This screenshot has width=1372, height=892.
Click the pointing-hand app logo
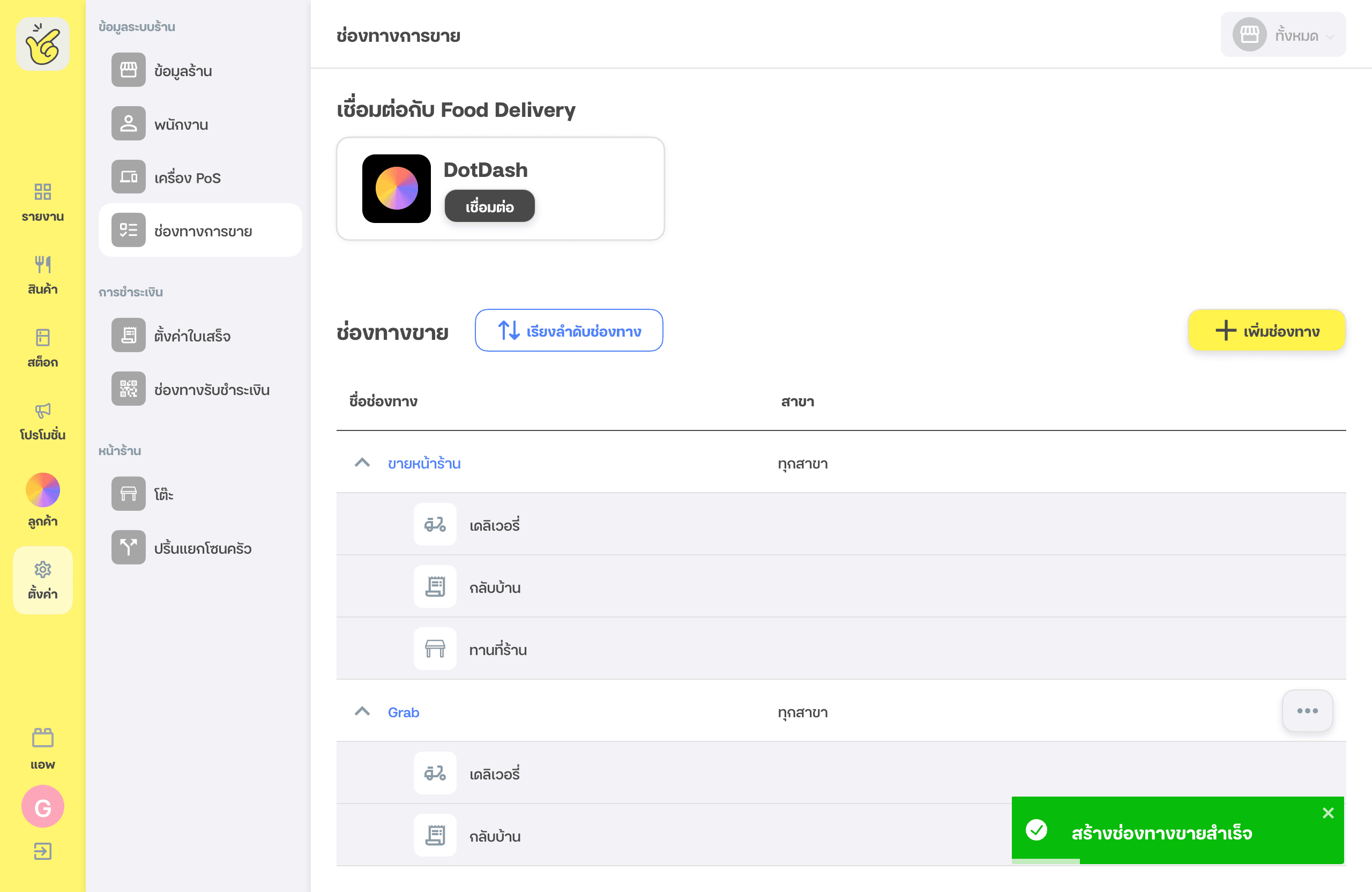coord(43,44)
